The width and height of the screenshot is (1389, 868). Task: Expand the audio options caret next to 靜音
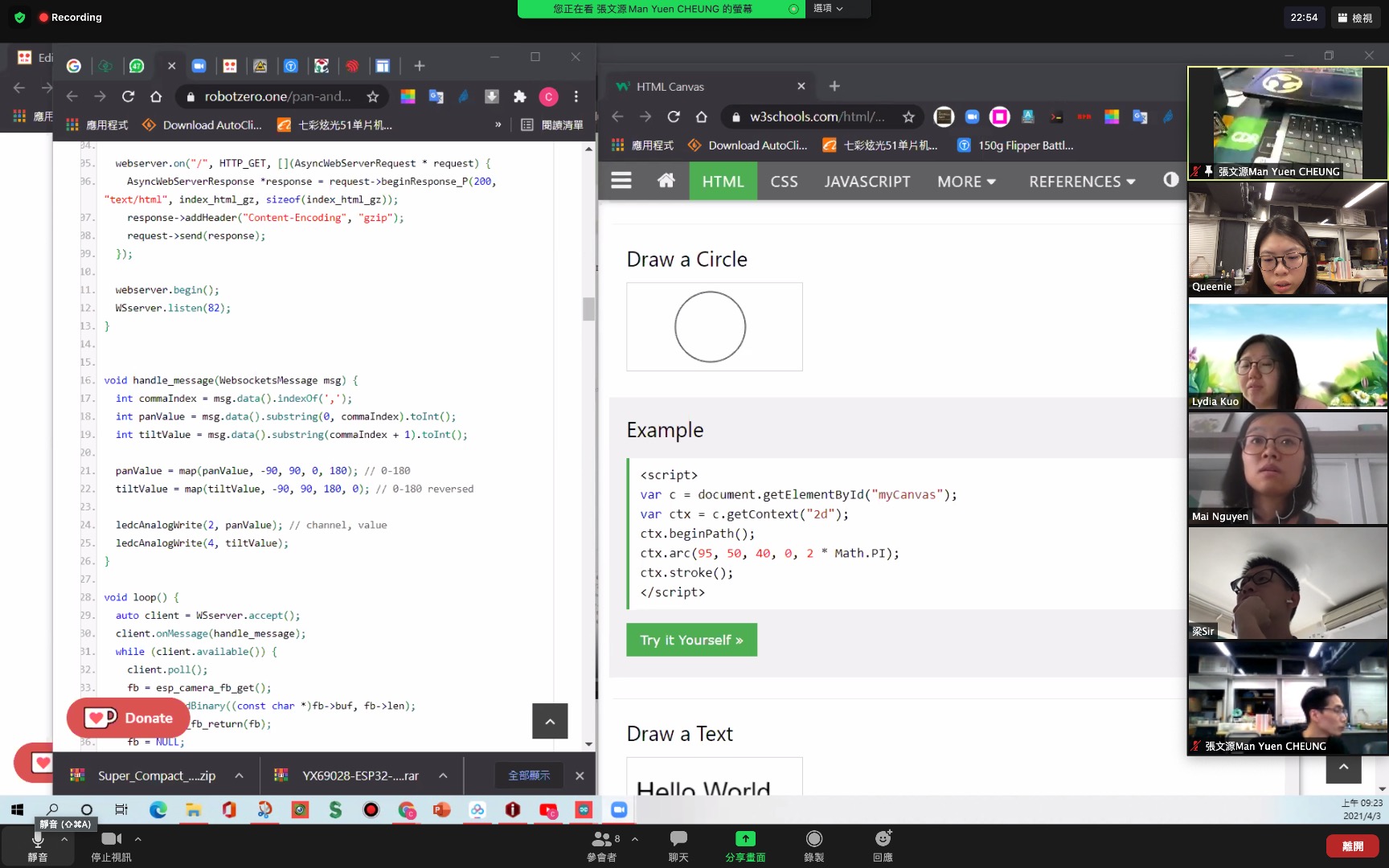point(64,839)
